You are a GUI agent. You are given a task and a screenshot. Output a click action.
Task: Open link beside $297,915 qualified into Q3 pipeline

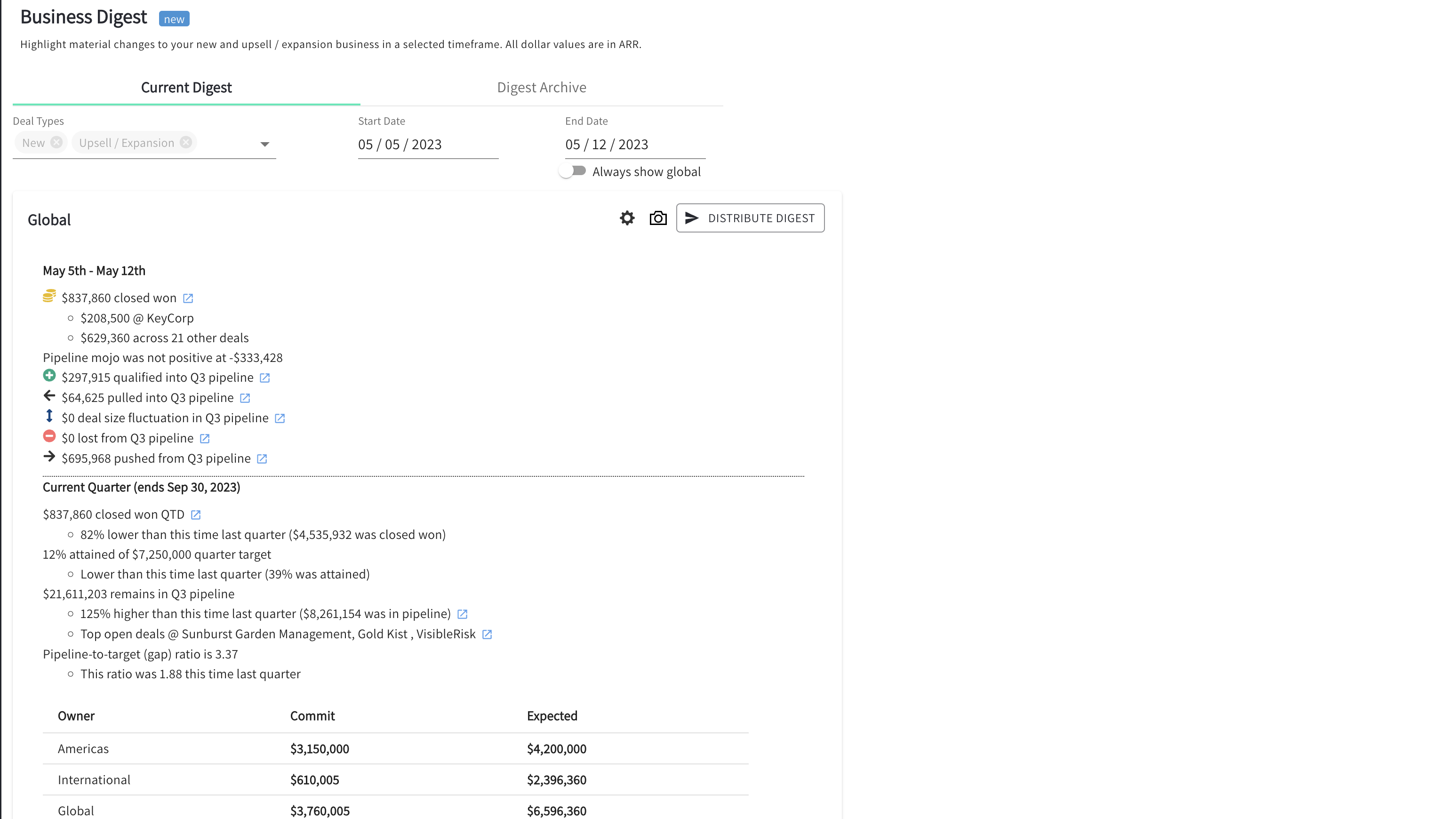point(265,377)
